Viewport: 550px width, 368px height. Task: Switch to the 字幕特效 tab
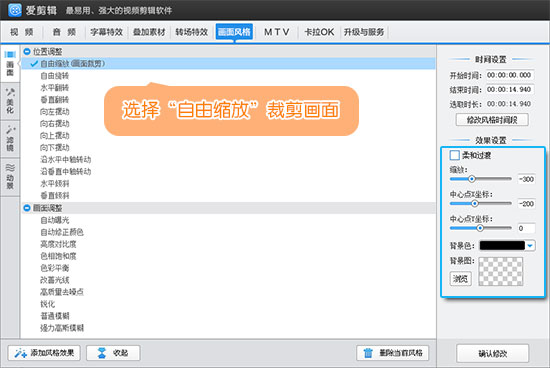(107, 32)
